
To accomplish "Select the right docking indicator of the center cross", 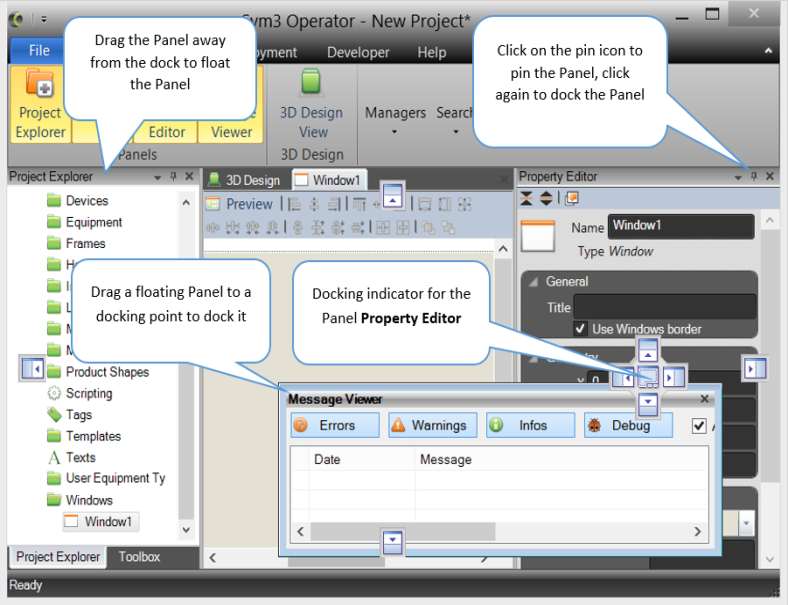I will click(673, 377).
